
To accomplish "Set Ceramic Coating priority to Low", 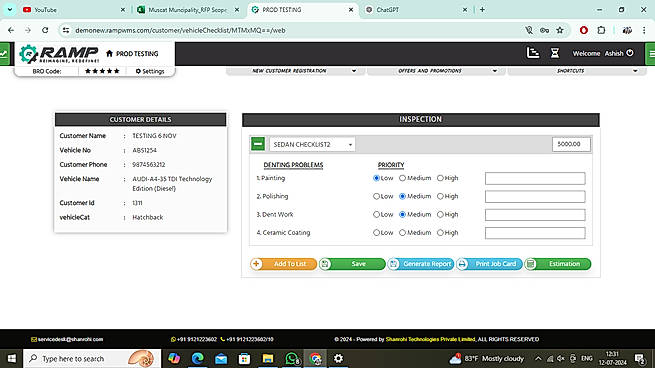I will coord(376,233).
